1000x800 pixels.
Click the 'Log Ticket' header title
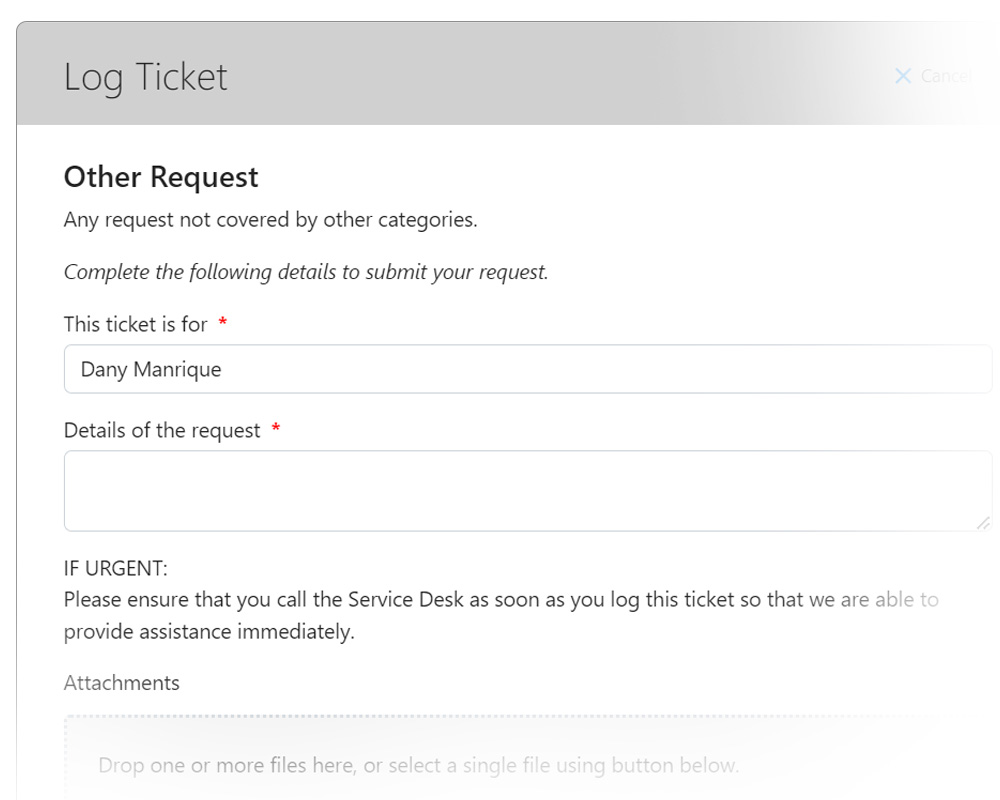pyautogui.click(x=146, y=76)
